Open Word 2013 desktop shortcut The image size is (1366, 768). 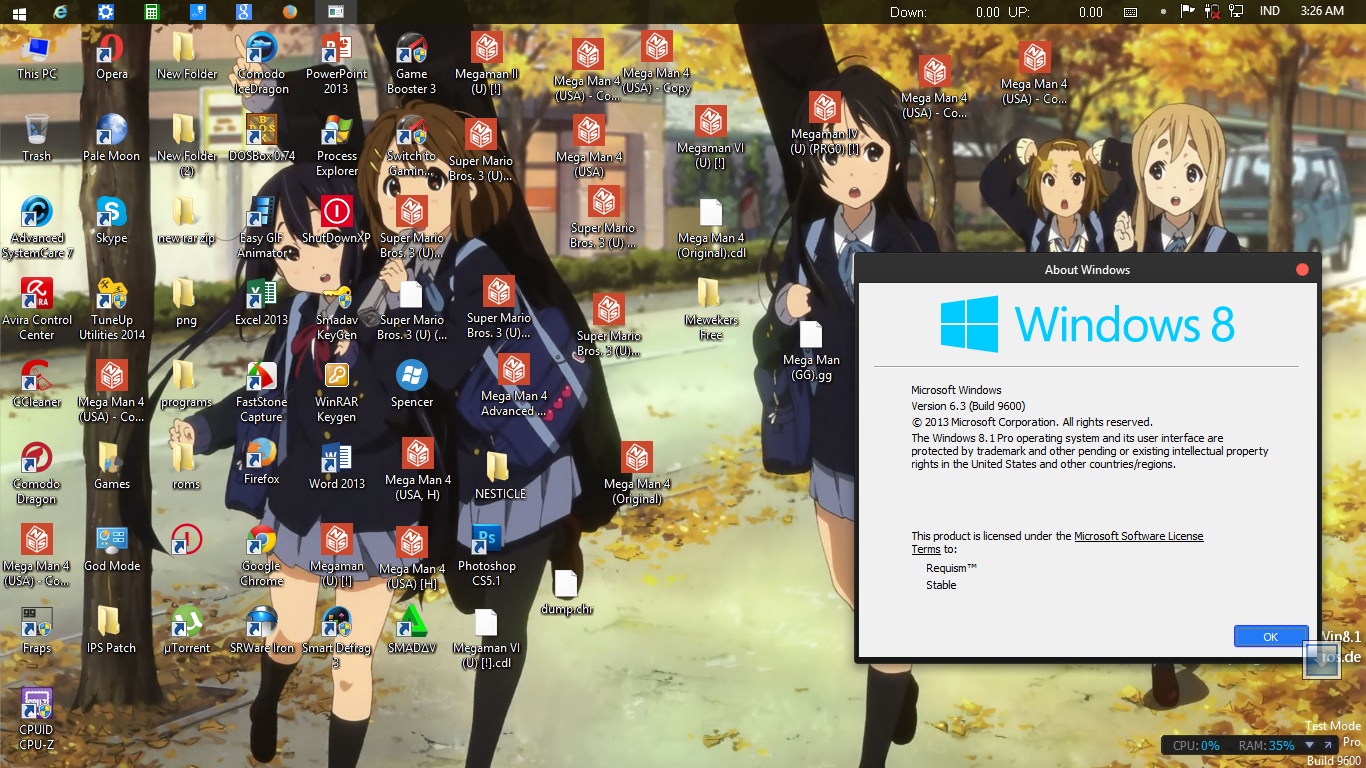tap(337, 466)
